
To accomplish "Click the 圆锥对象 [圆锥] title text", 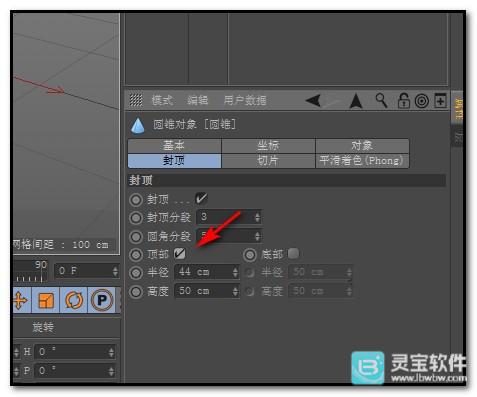I will (x=195, y=125).
